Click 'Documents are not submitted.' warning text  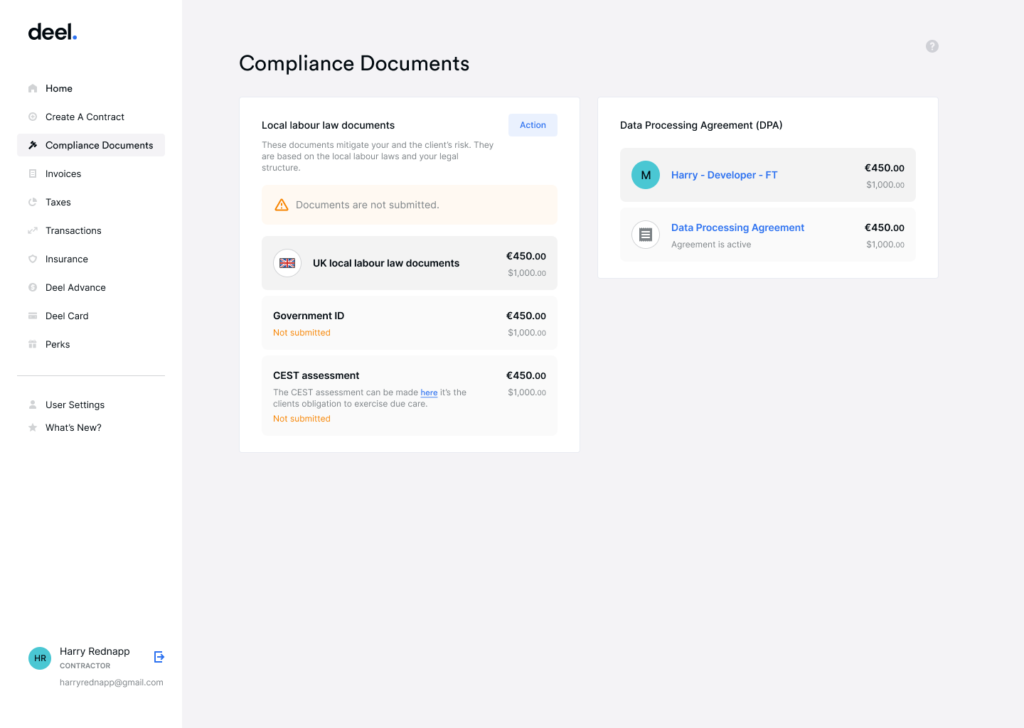pos(367,205)
